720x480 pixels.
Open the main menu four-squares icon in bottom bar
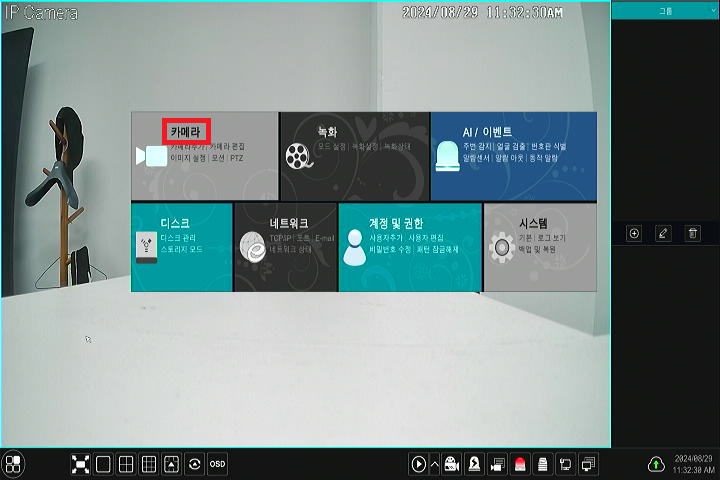(13, 464)
